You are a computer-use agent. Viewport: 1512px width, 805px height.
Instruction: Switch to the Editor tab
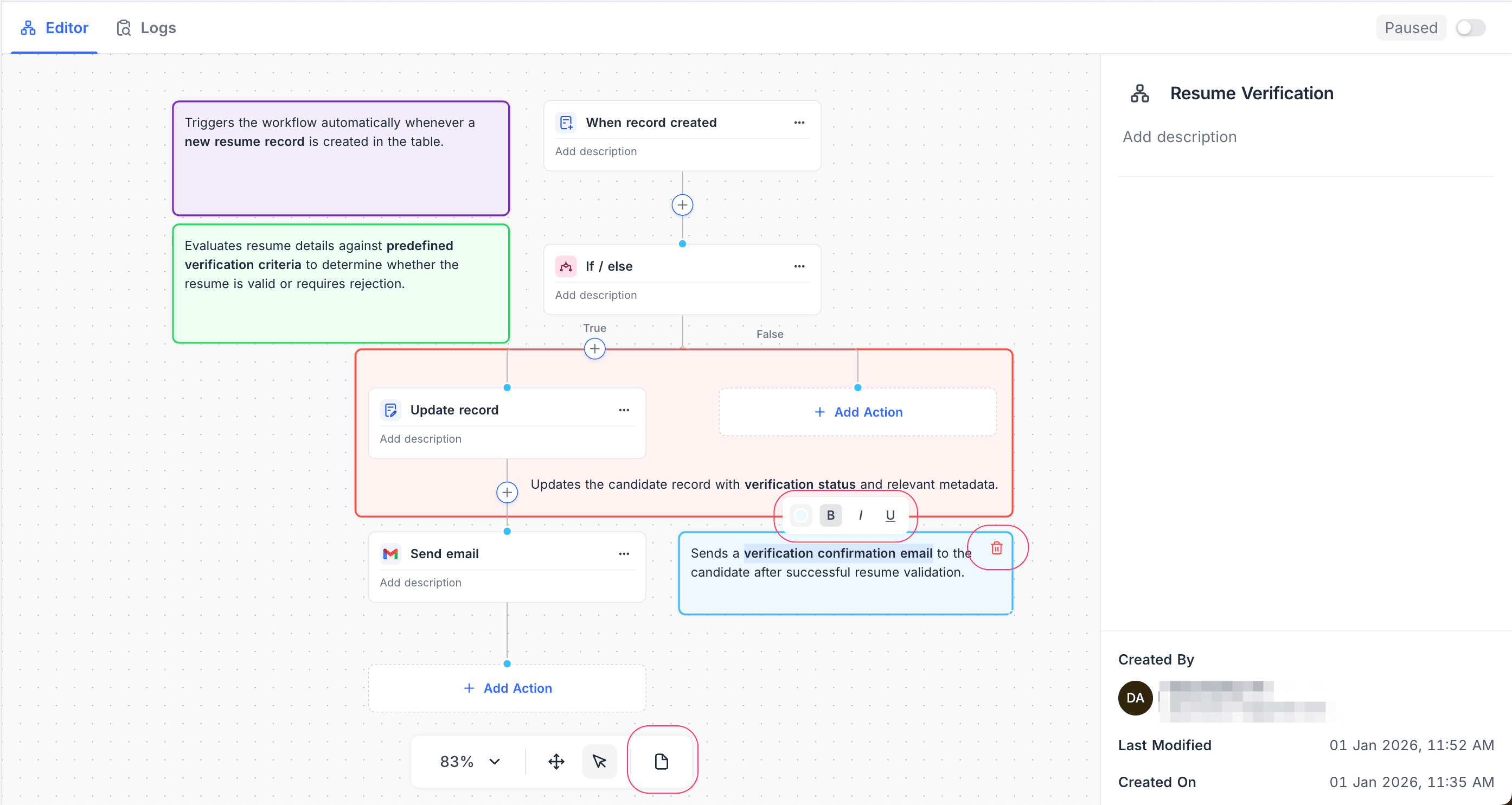click(x=54, y=28)
